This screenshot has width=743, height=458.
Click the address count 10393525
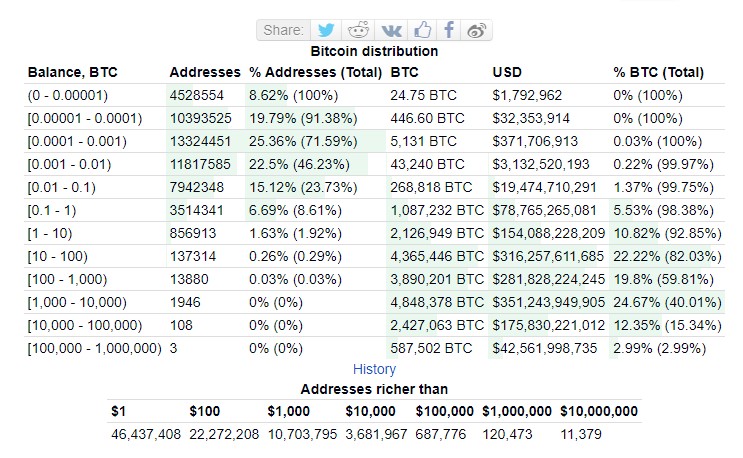point(200,118)
